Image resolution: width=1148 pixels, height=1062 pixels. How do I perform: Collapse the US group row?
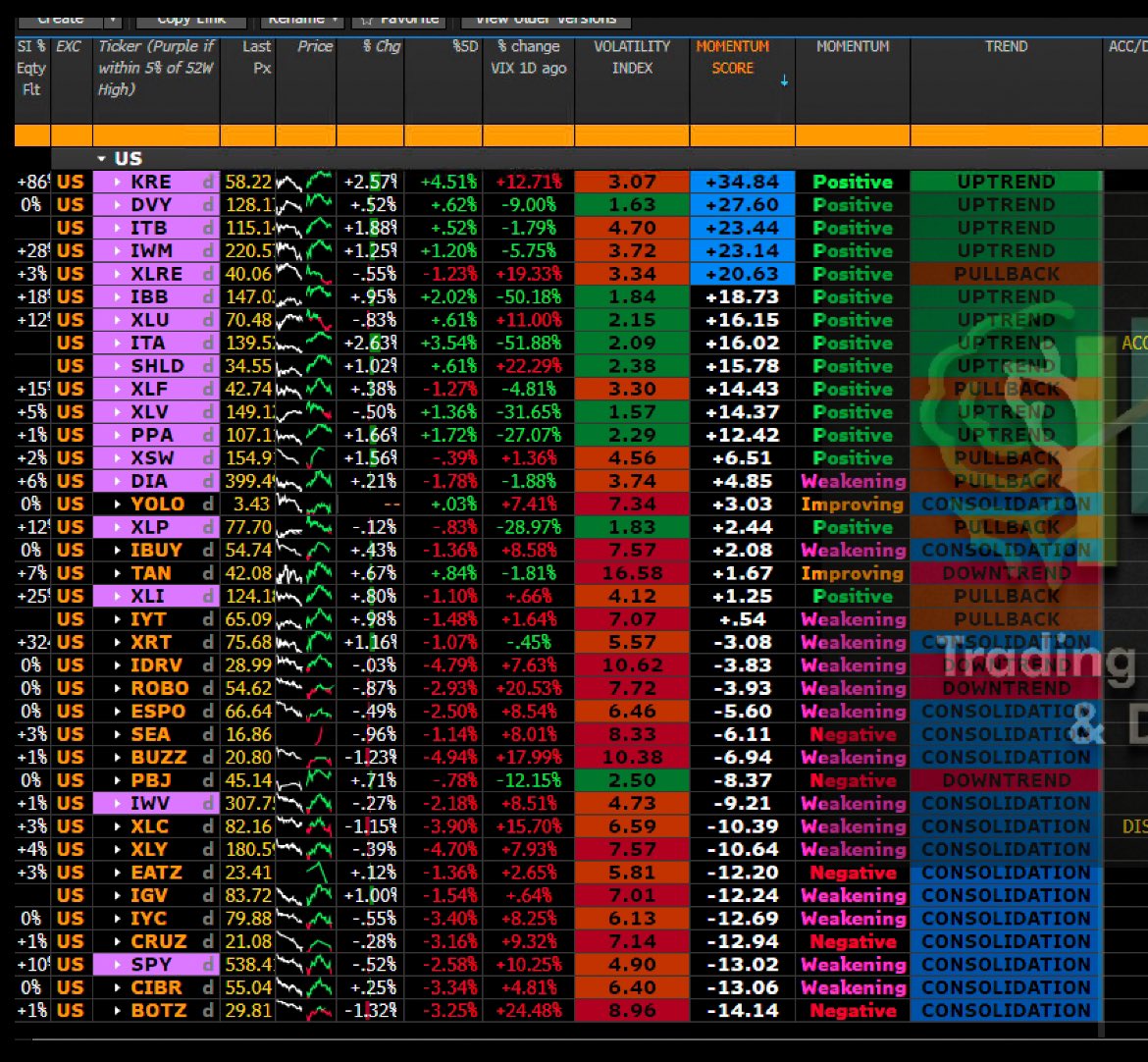point(102,158)
